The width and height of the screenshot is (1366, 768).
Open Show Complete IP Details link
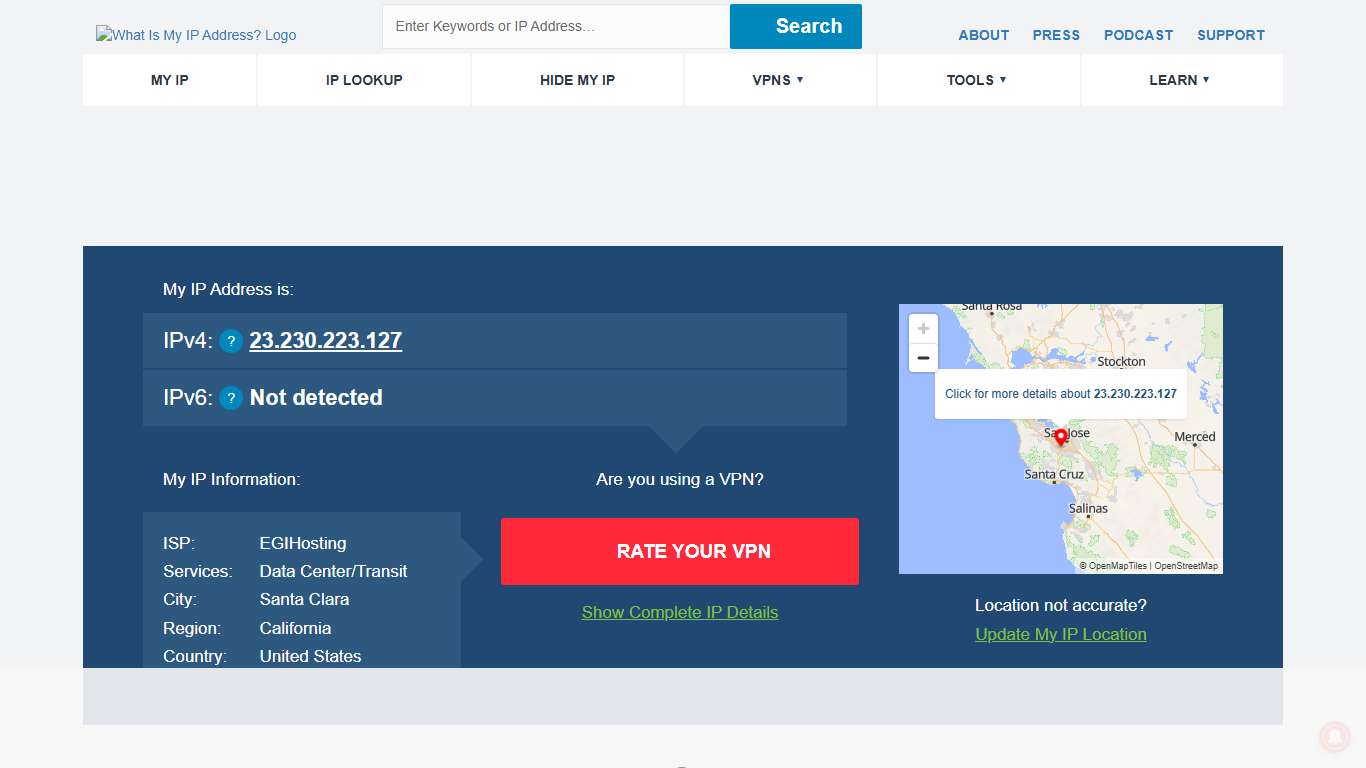click(680, 612)
